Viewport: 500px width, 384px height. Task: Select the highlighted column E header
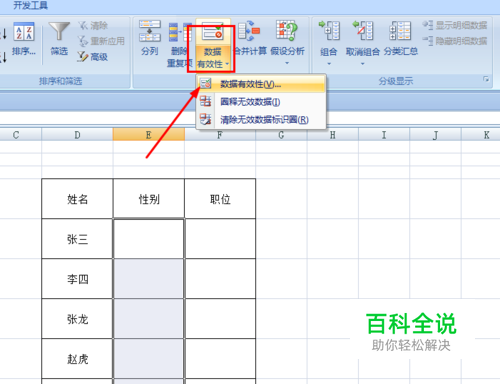click(x=149, y=135)
